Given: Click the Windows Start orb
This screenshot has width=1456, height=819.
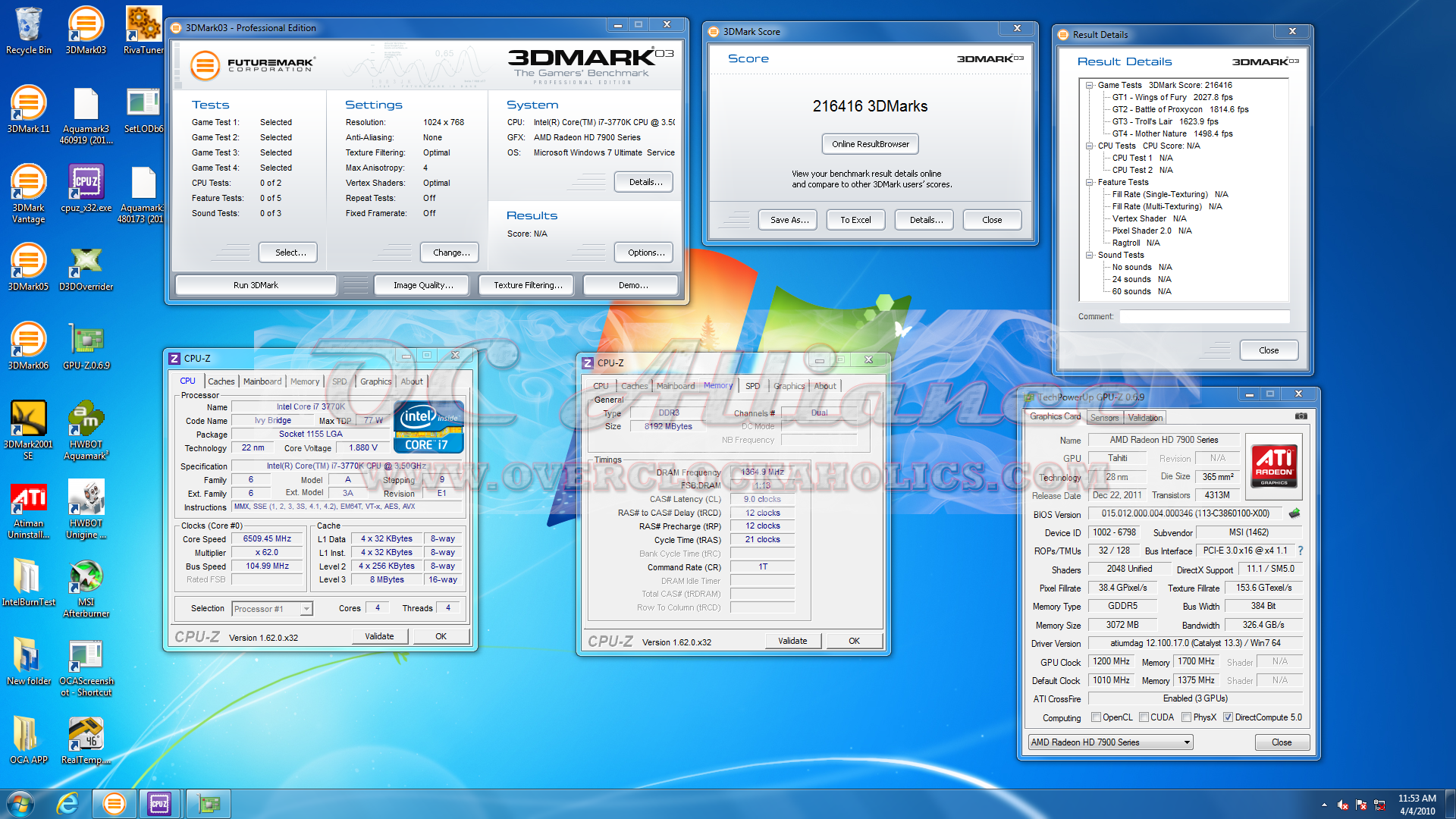Looking at the screenshot, I should coord(20,804).
